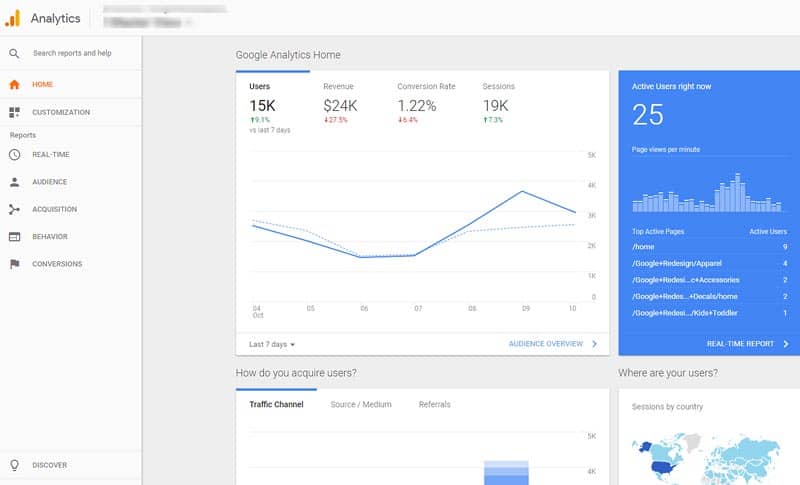The width and height of the screenshot is (800, 485).
Task: Click the arrow beside Real-Time Report
Action: (x=786, y=344)
